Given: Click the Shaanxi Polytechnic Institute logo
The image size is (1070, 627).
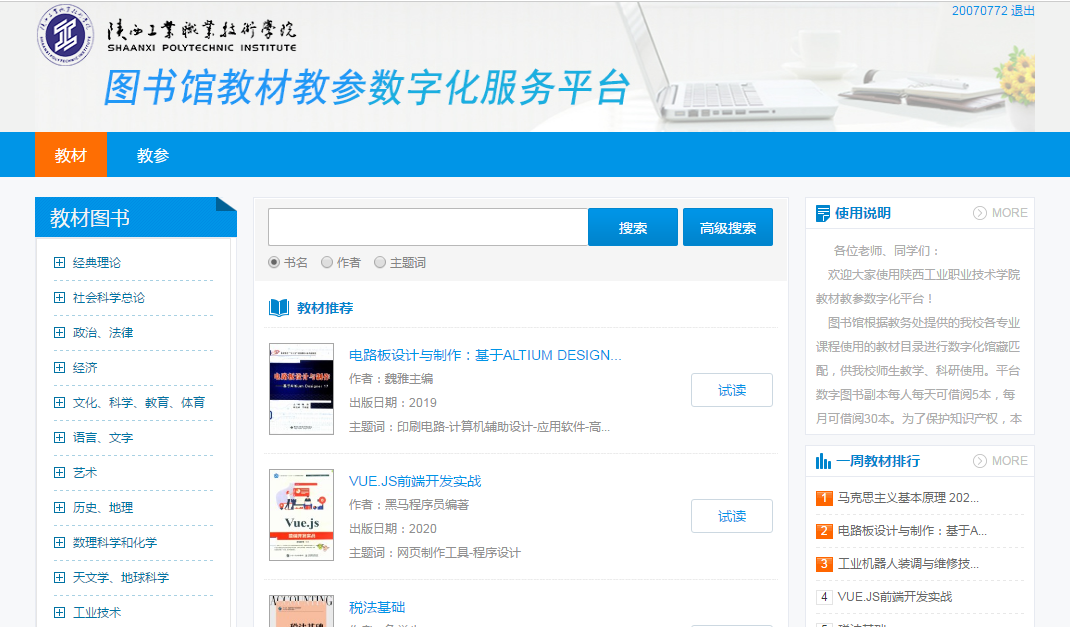Looking at the screenshot, I should 64,35.
